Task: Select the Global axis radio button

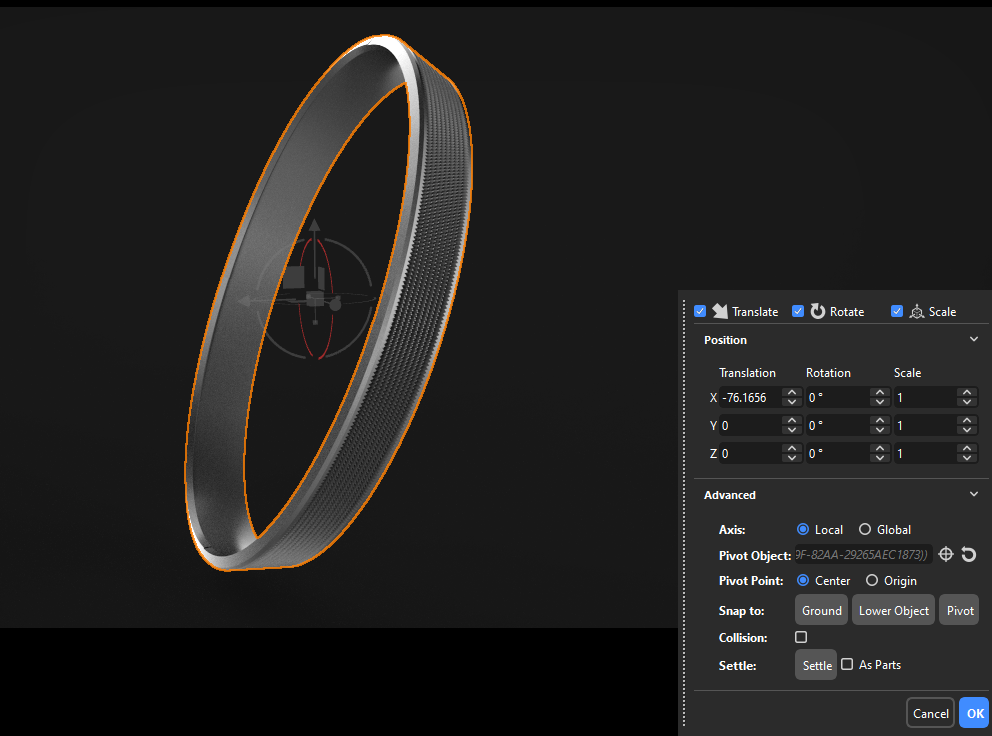Action: pyautogui.click(x=865, y=529)
